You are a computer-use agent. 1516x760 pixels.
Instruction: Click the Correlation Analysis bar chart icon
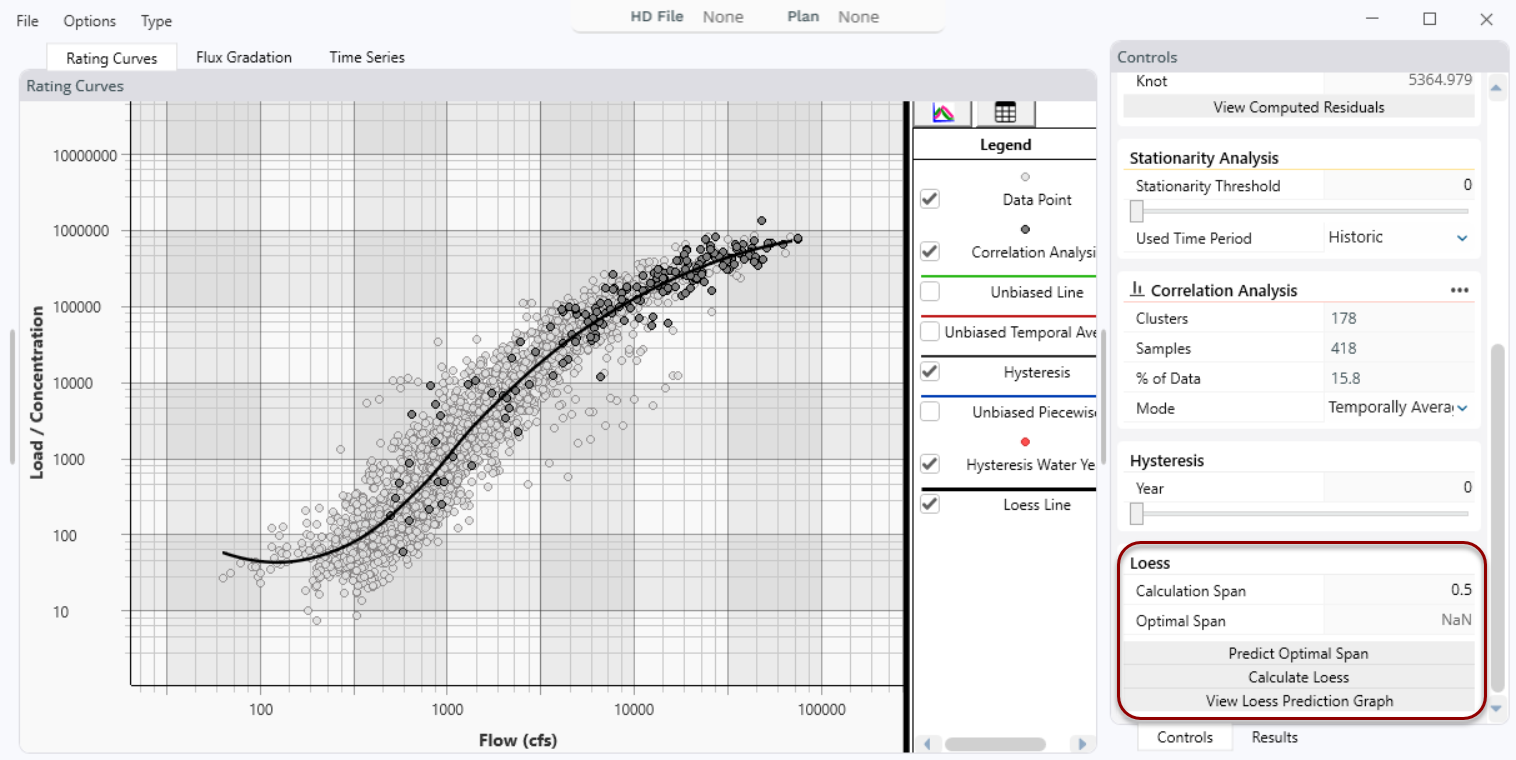pos(1137,290)
